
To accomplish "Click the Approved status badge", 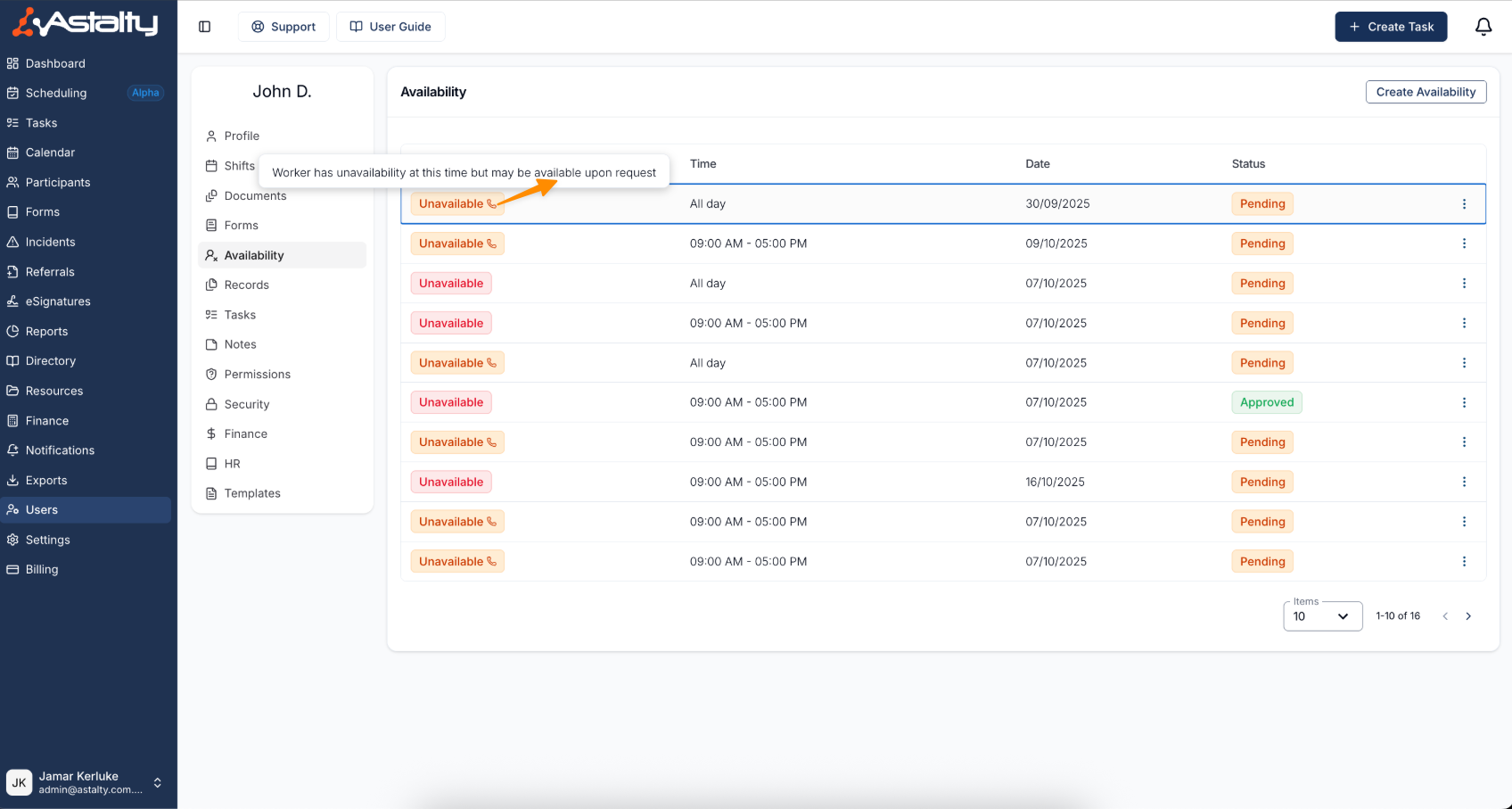I will [x=1266, y=403].
